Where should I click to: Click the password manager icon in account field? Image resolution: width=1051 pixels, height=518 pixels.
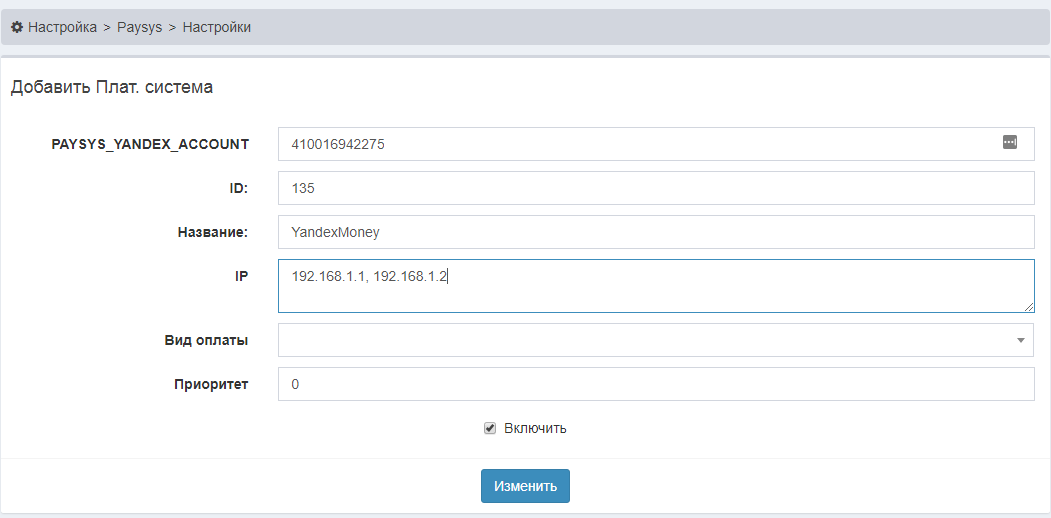click(1009, 142)
